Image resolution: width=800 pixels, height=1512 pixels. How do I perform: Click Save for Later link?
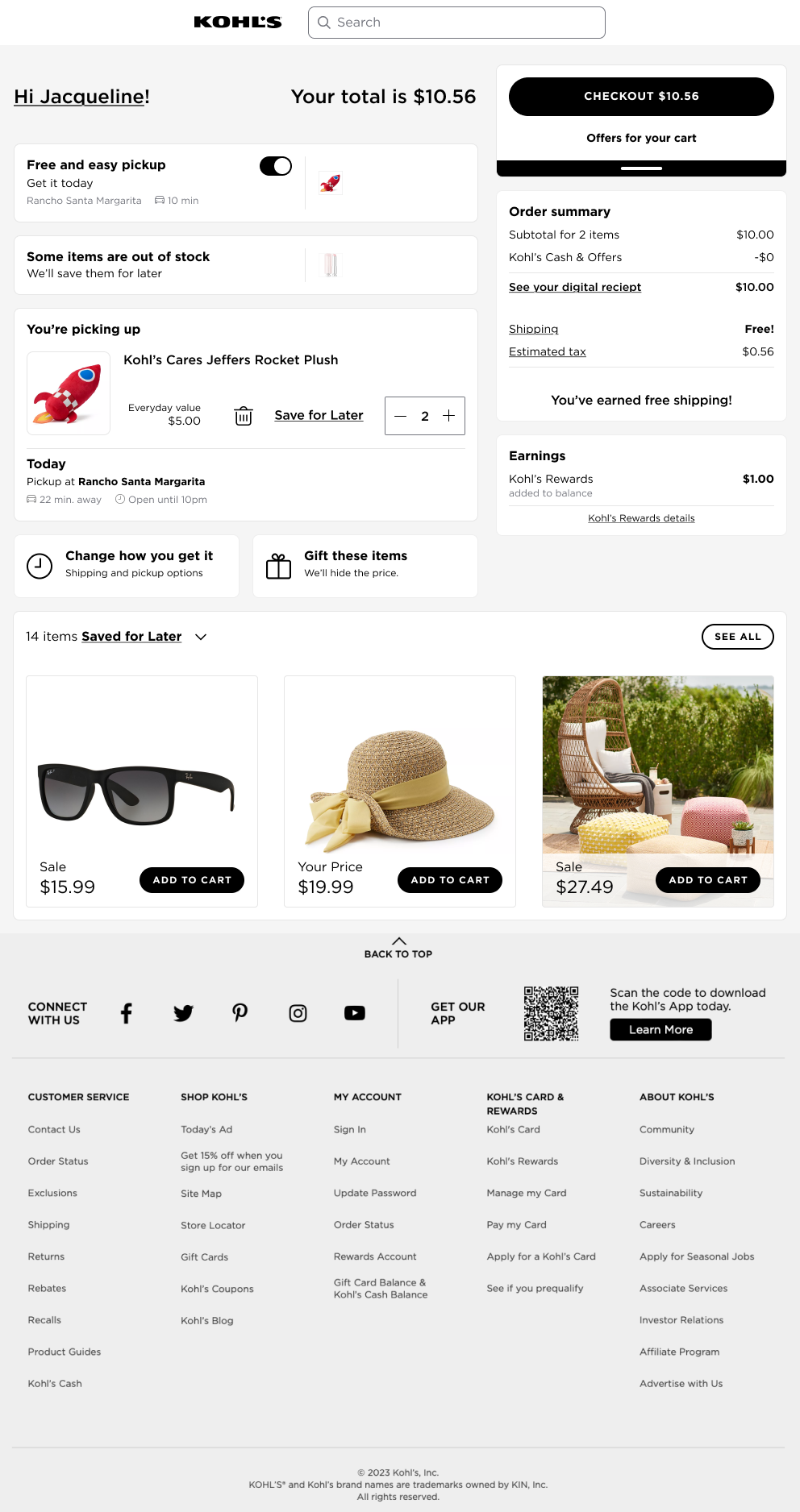tap(319, 416)
